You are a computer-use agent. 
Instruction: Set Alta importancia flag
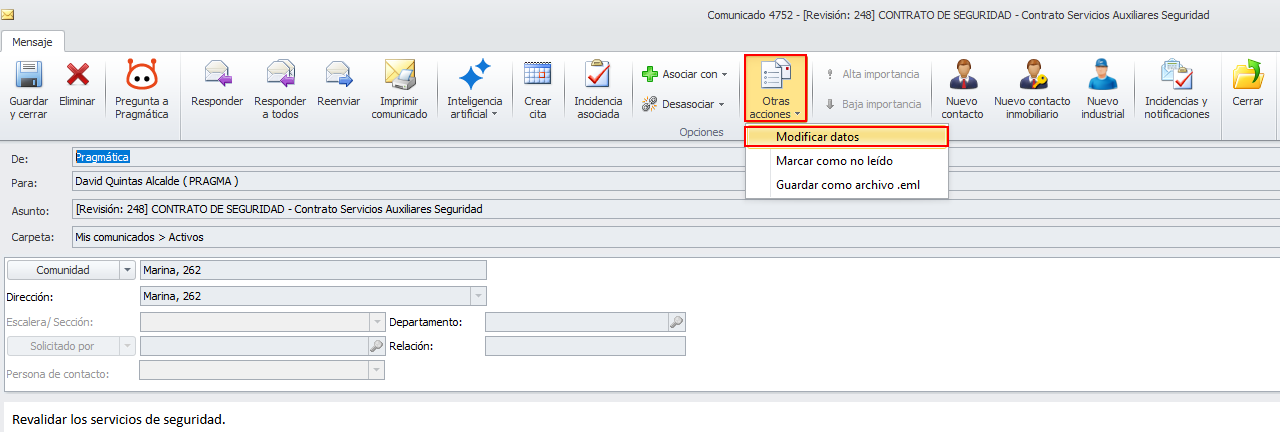click(x=871, y=74)
